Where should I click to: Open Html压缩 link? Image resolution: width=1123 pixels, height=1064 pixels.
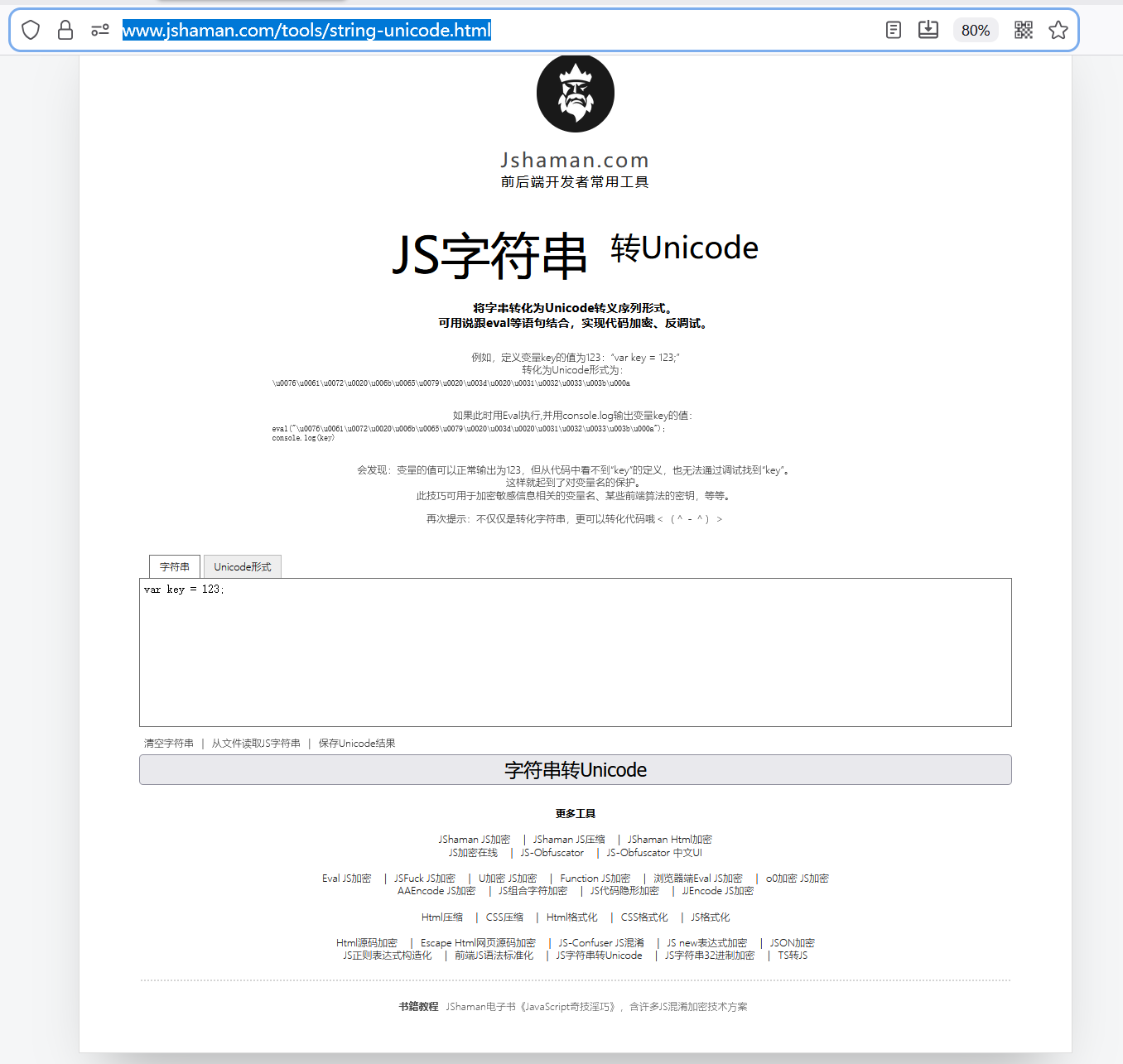tap(442, 917)
